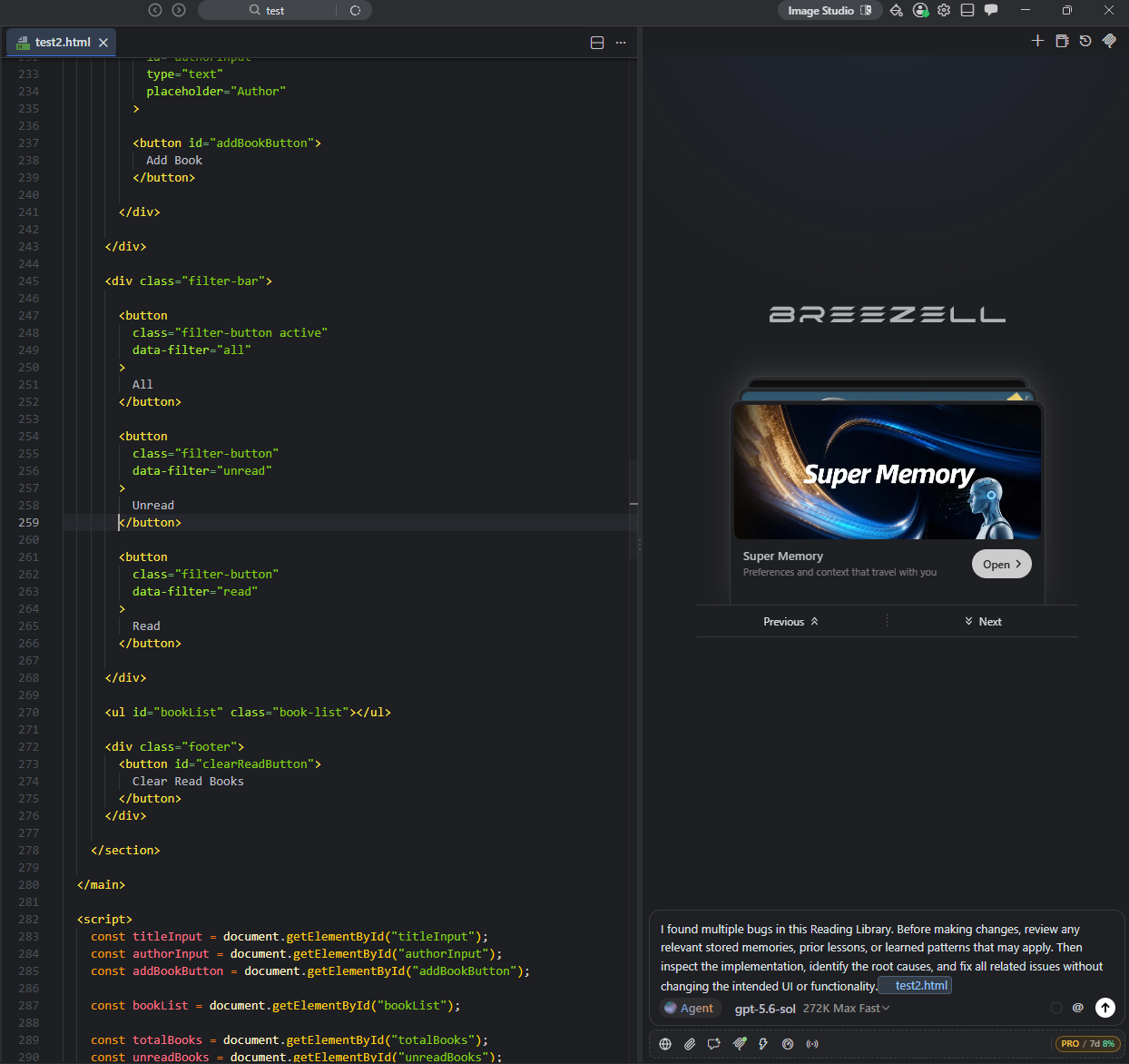Show the Previous feature card

coord(791,622)
